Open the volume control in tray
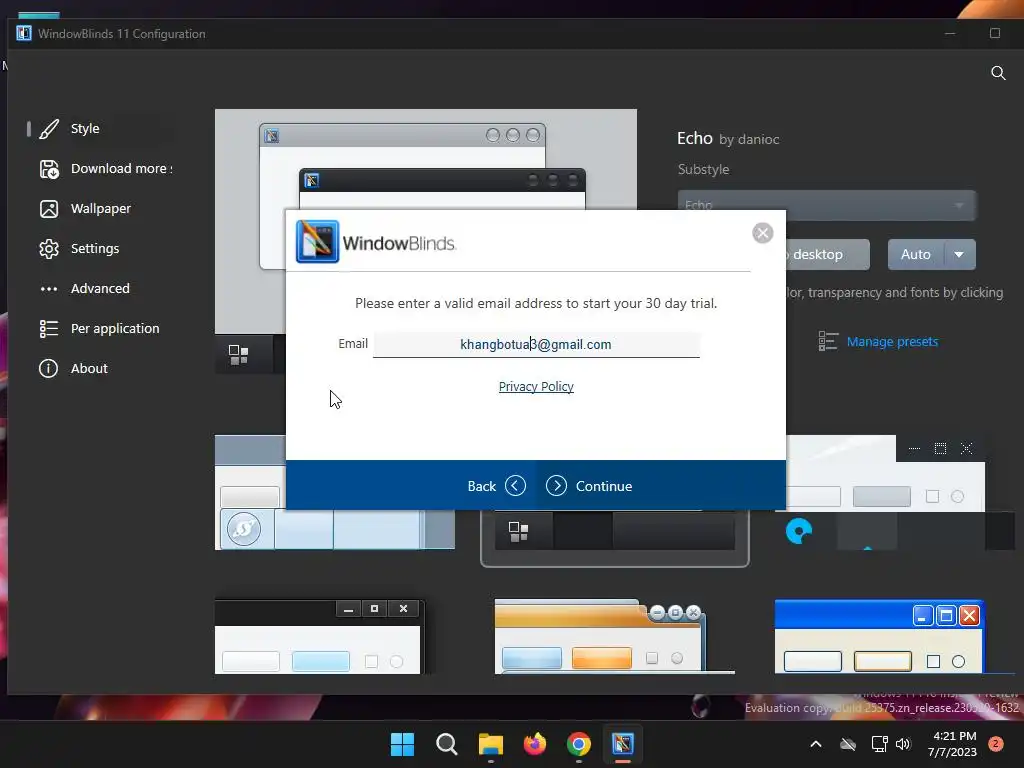This screenshot has height=768, width=1024. click(x=903, y=744)
